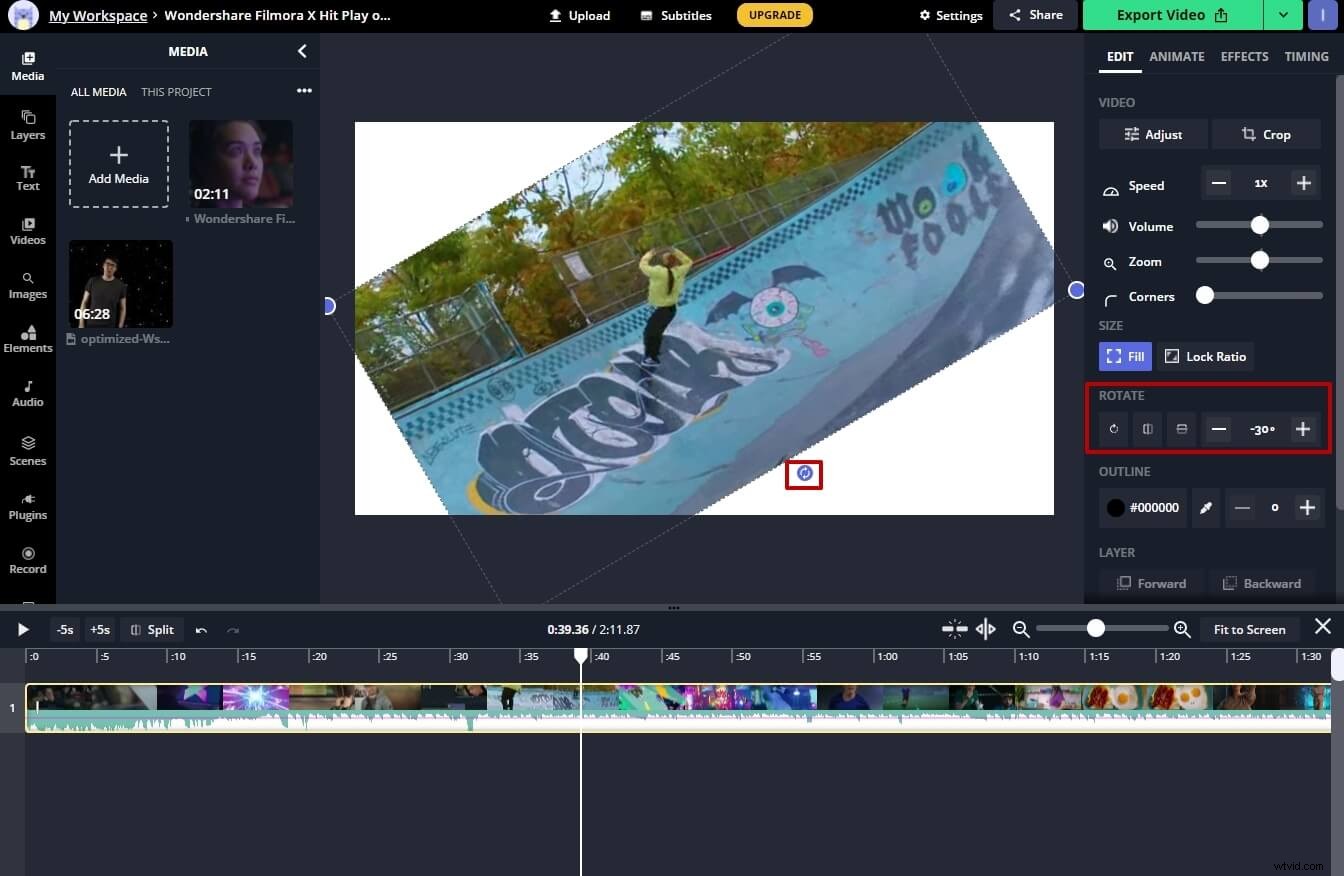Open the All Media overflow menu
Image resolution: width=1344 pixels, height=876 pixels.
click(x=304, y=90)
